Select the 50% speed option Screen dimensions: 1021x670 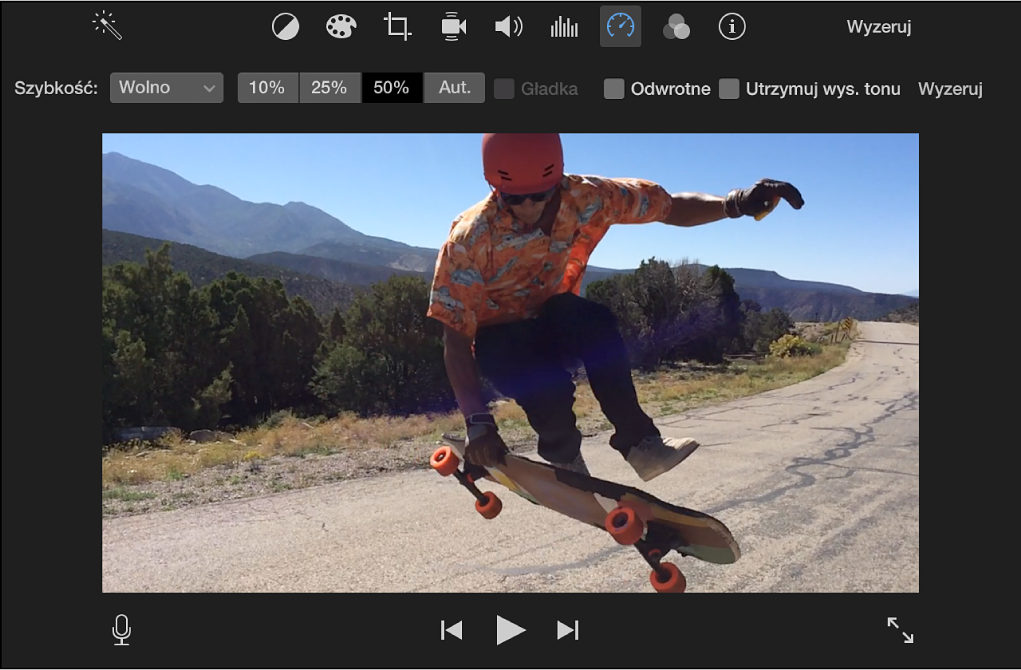pyautogui.click(x=391, y=88)
